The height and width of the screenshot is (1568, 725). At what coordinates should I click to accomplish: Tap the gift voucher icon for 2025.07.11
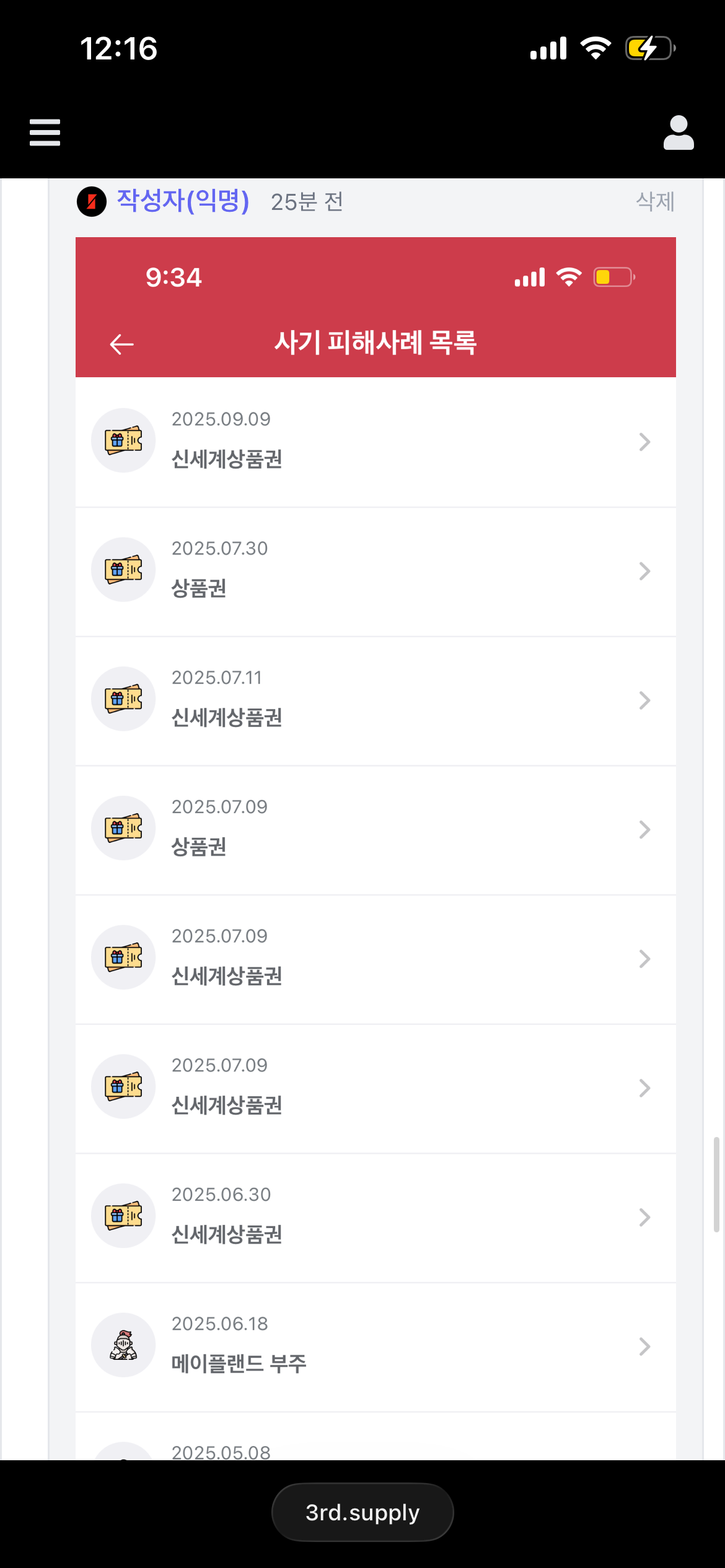123,699
